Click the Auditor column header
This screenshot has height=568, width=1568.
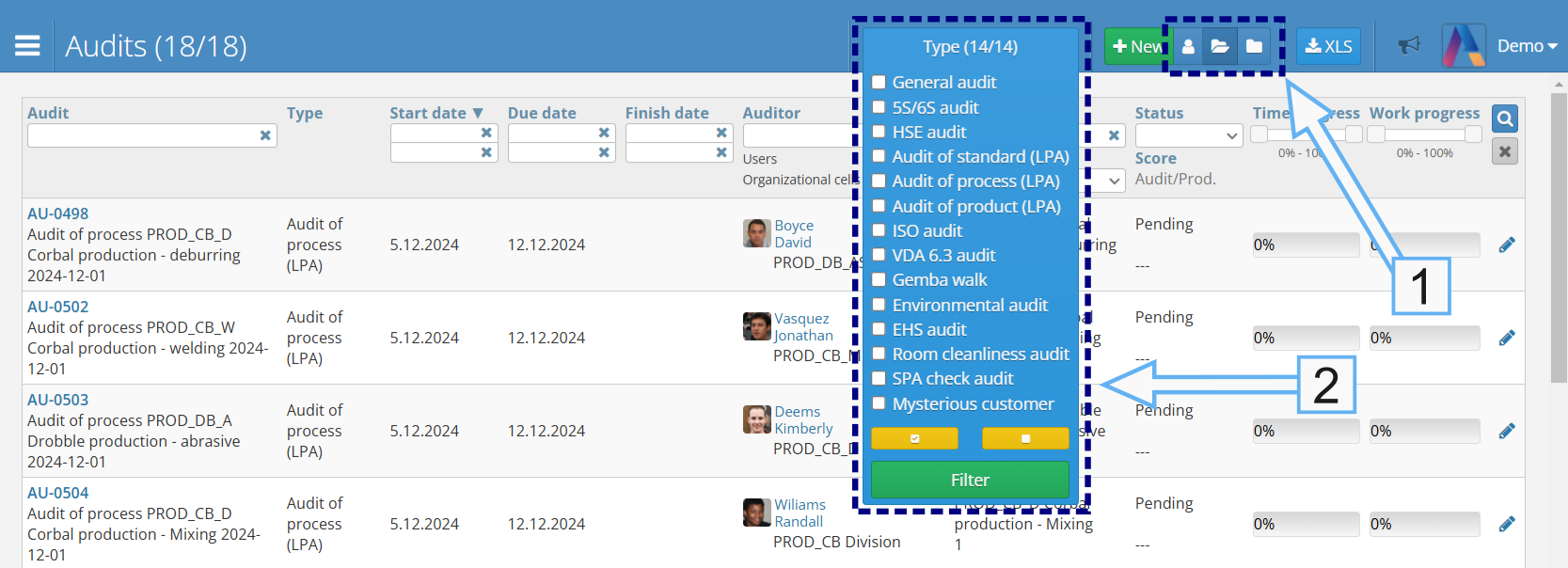771,113
